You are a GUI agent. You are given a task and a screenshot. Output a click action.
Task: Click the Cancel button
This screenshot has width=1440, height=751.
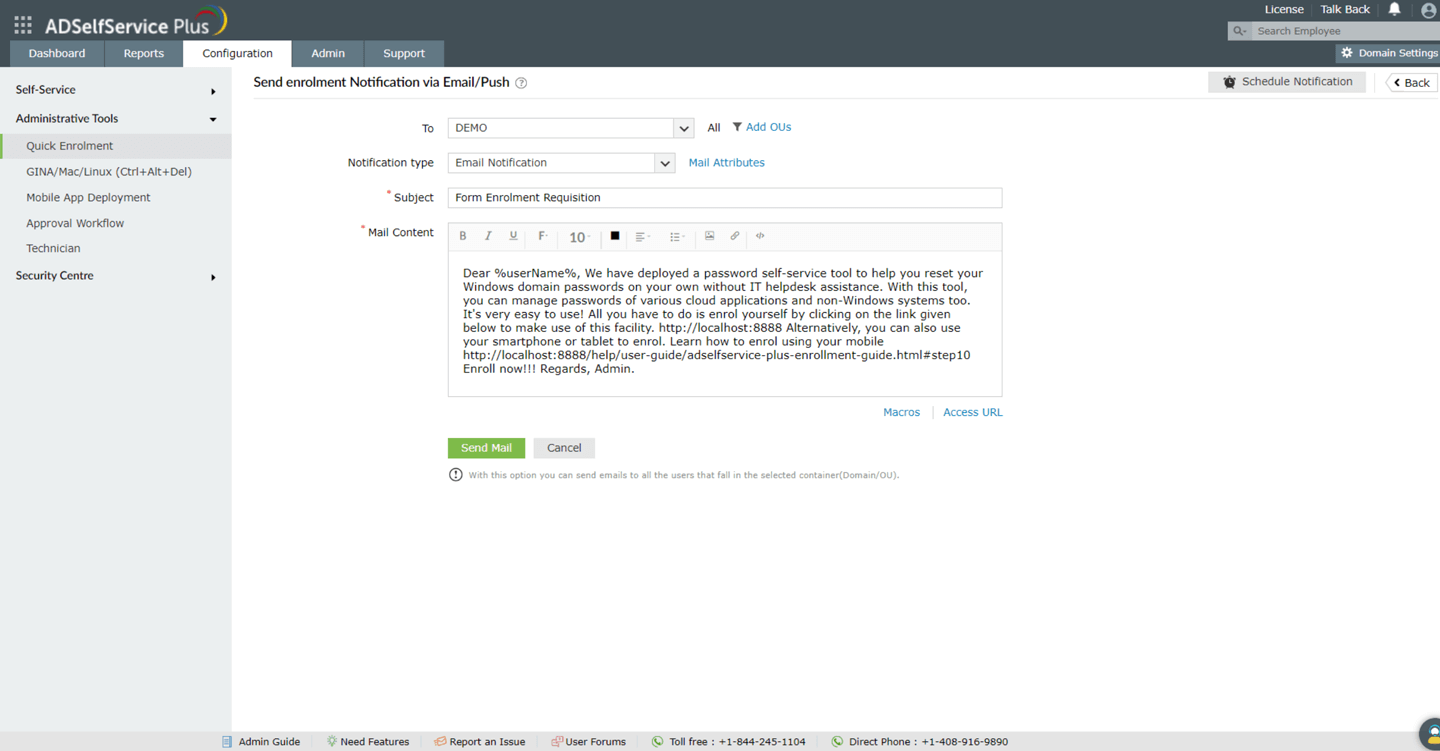tap(564, 448)
